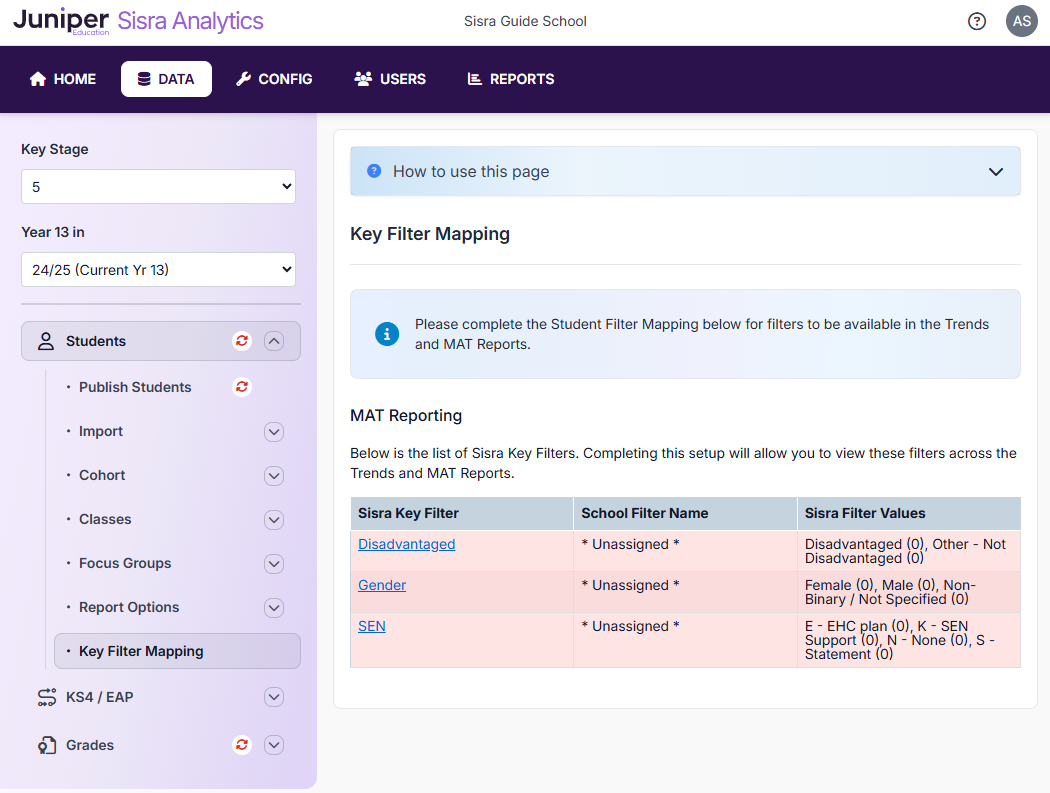
Task: Click the Sisra Filter Values column header
Action: pyautogui.click(x=909, y=514)
